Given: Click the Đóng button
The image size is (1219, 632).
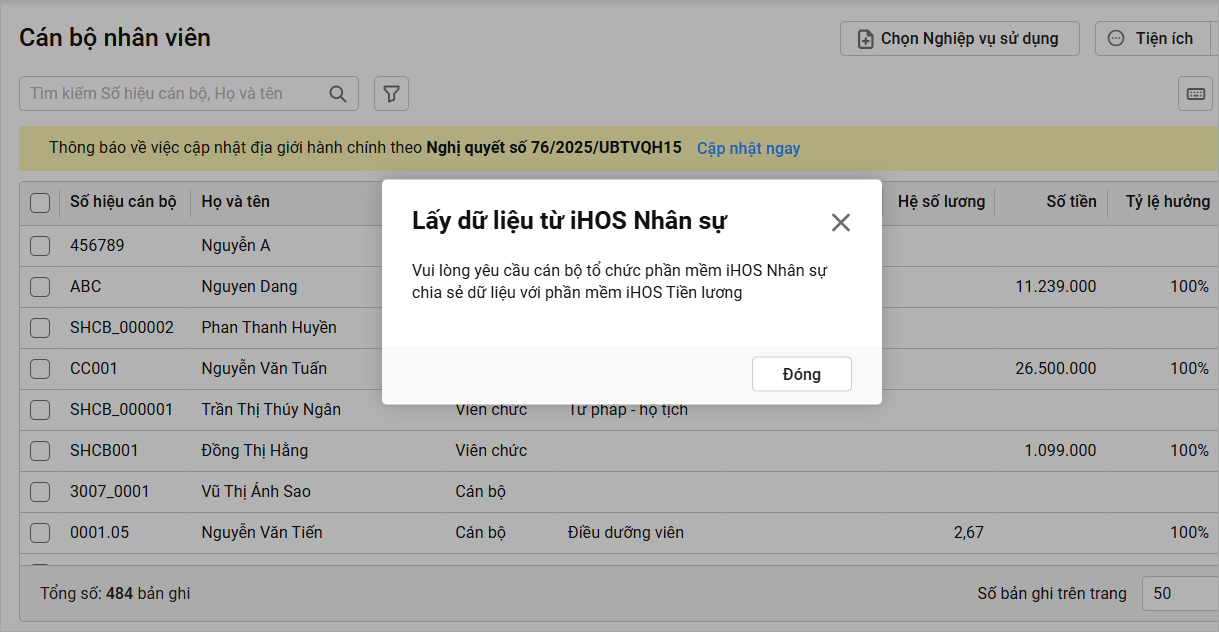Looking at the screenshot, I should 802,374.
